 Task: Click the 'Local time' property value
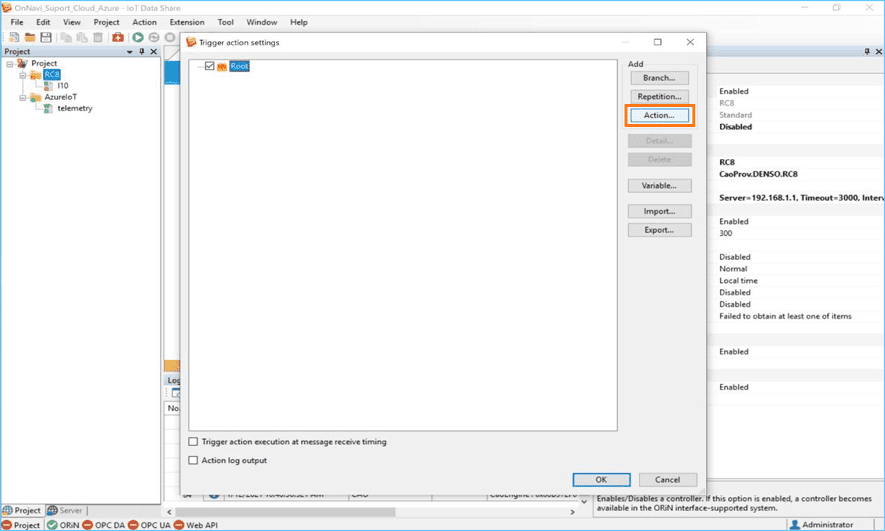pos(738,280)
